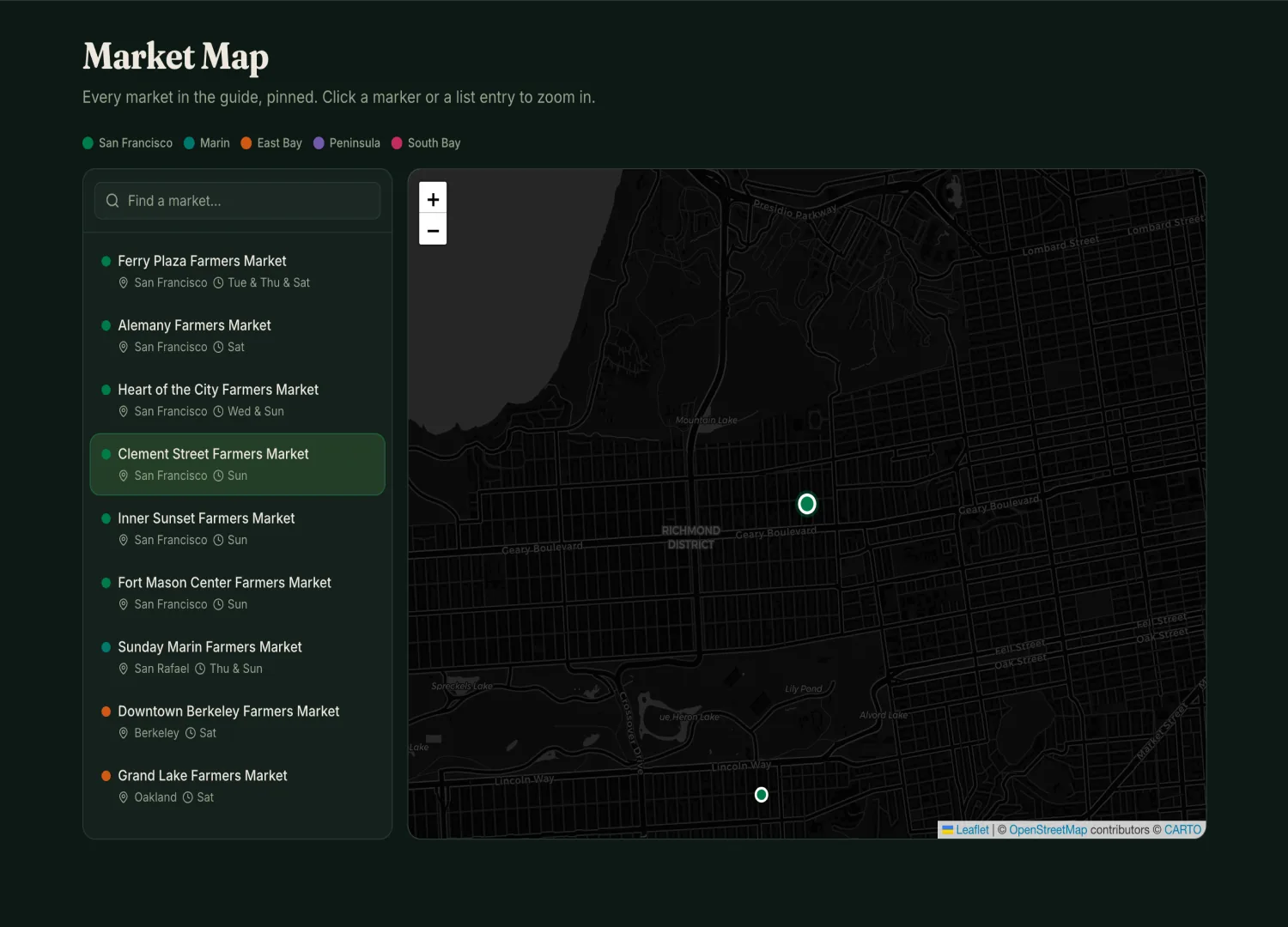Focus the Find a market search field
Screen dimensions: 1288x927
click(237, 201)
